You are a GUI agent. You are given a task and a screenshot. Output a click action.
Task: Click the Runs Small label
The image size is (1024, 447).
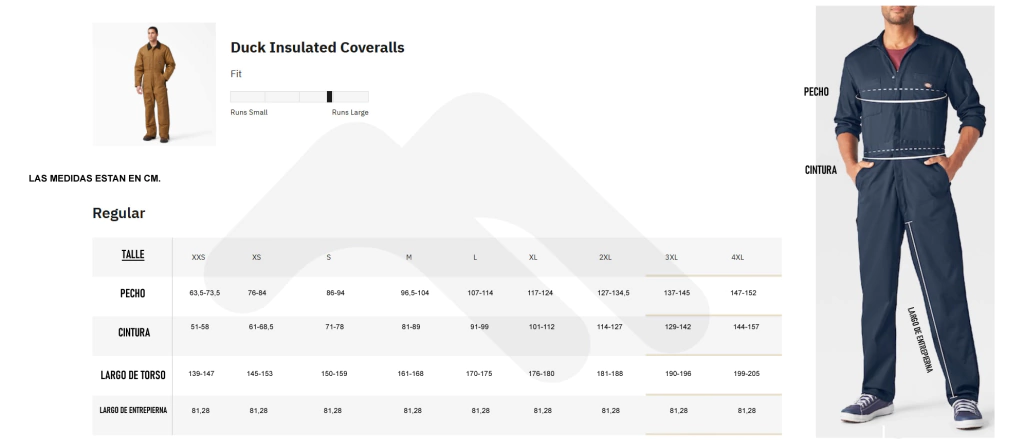click(249, 112)
